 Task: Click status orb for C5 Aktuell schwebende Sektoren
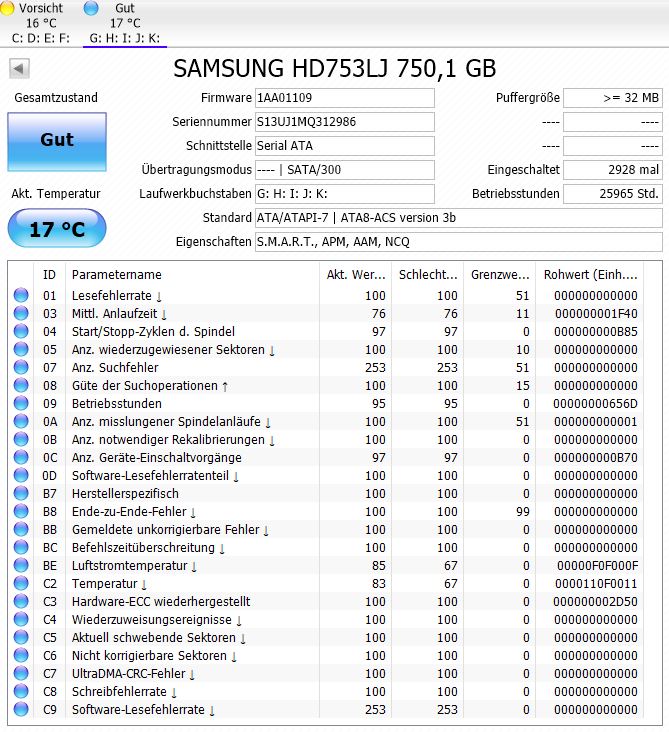coord(21,637)
